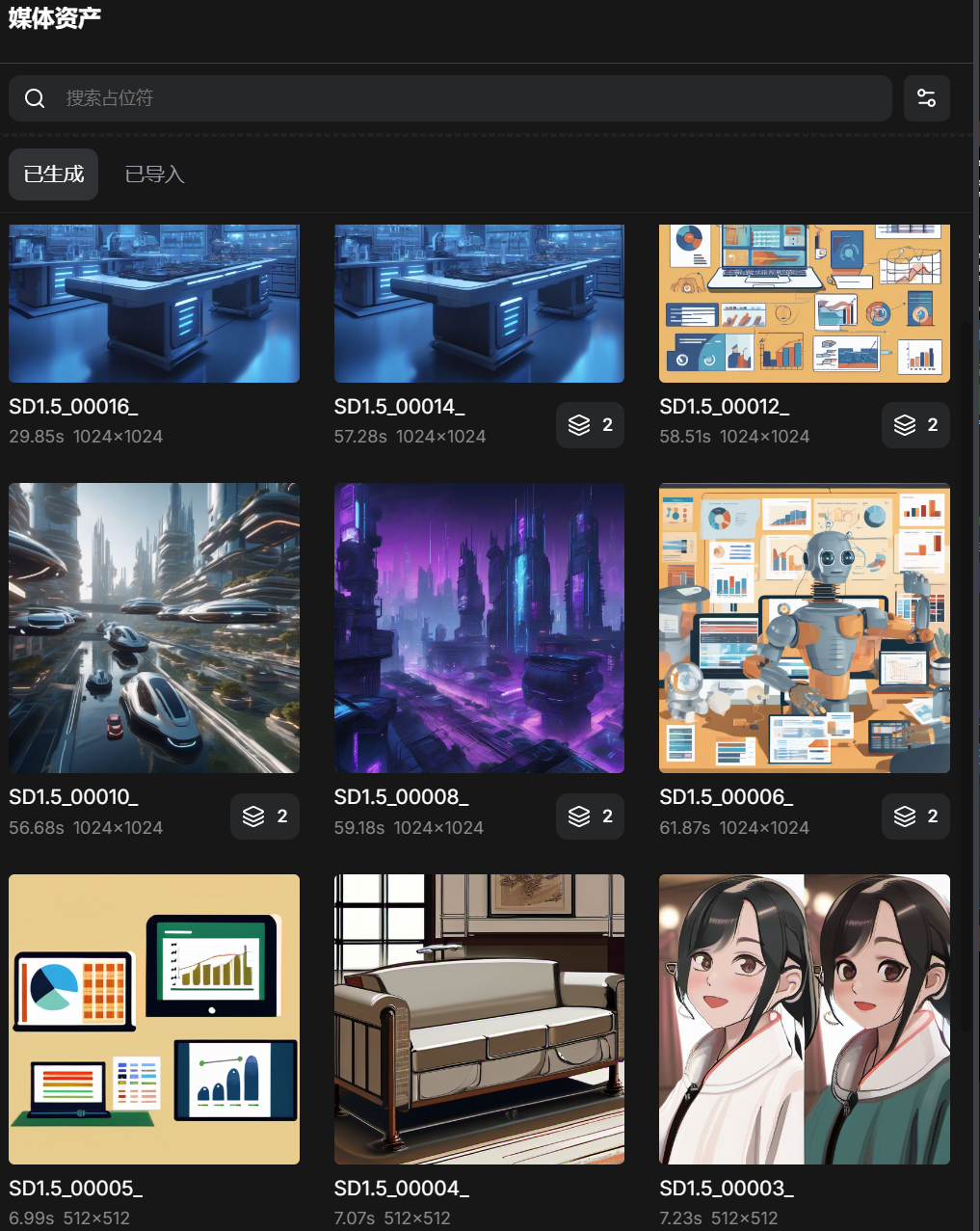Open the filter settings icon beside search

[x=927, y=98]
